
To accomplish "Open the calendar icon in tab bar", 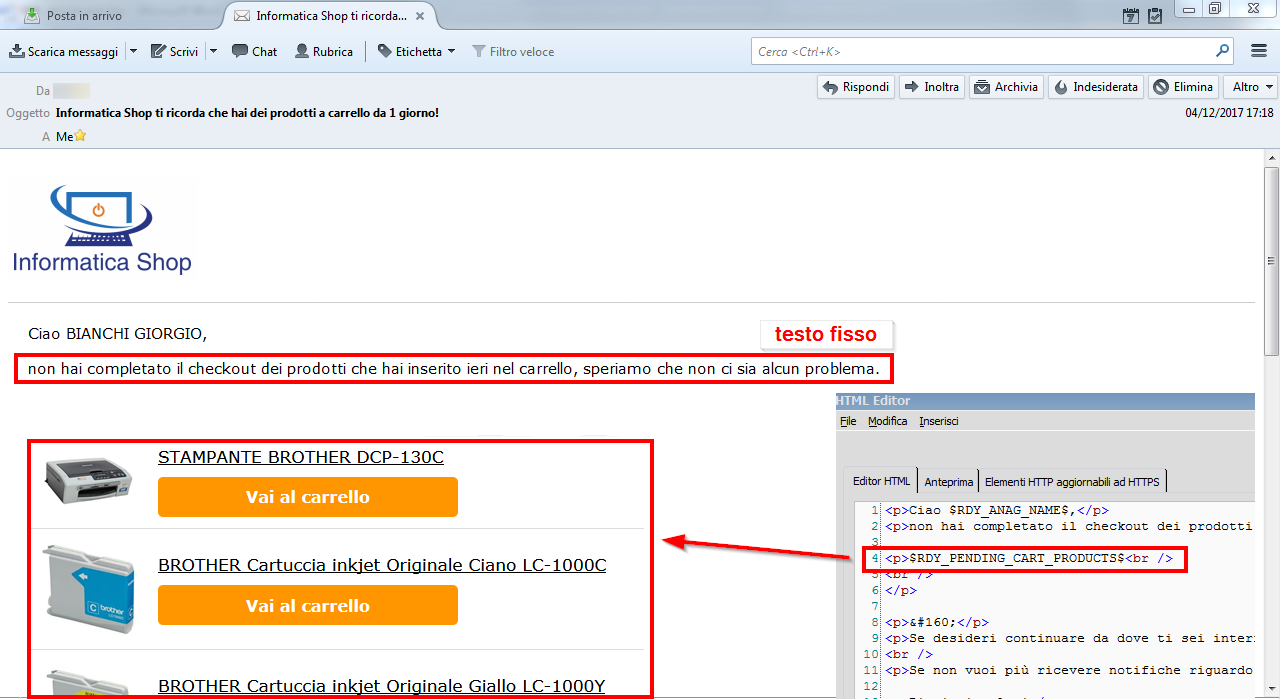I will pyautogui.click(x=1131, y=15).
